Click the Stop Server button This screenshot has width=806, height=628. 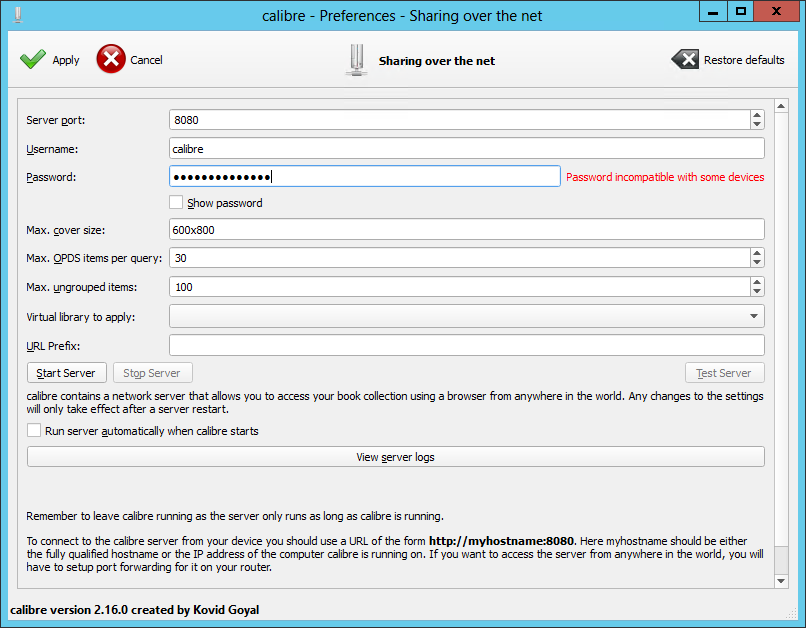coord(152,373)
